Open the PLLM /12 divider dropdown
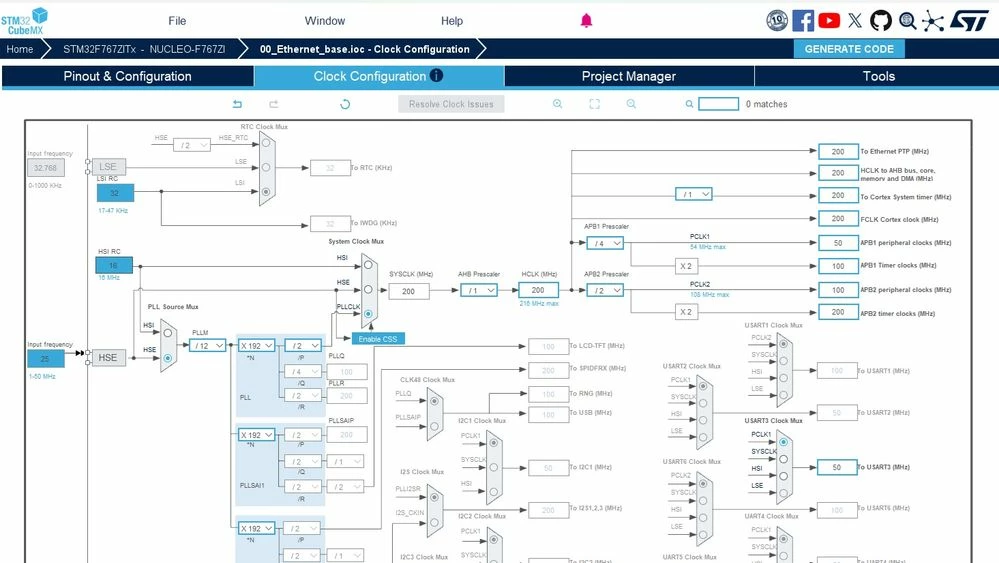 point(208,345)
